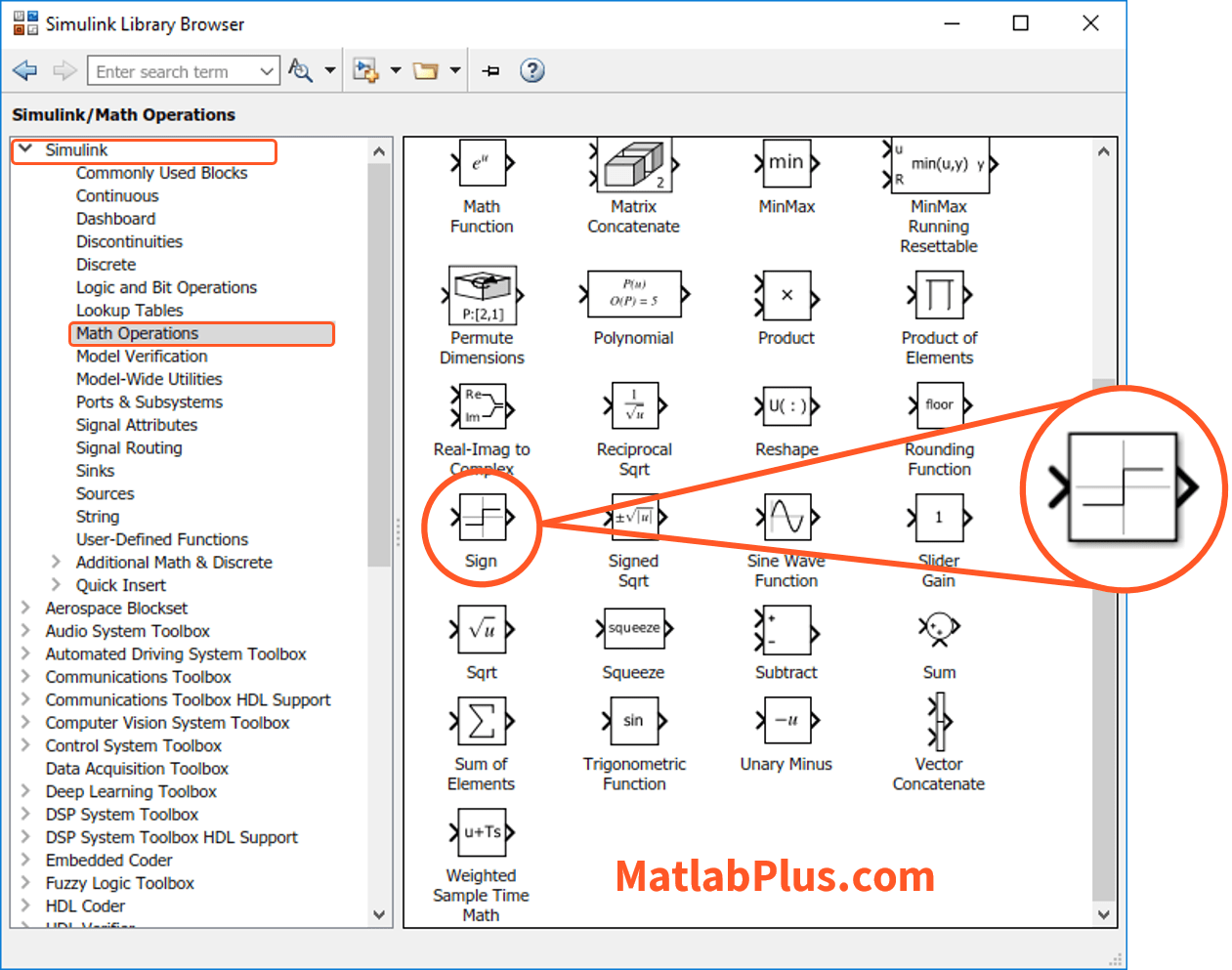Image resolution: width=1232 pixels, height=970 pixels.
Task: Select the Sign block icon
Action: [x=482, y=518]
